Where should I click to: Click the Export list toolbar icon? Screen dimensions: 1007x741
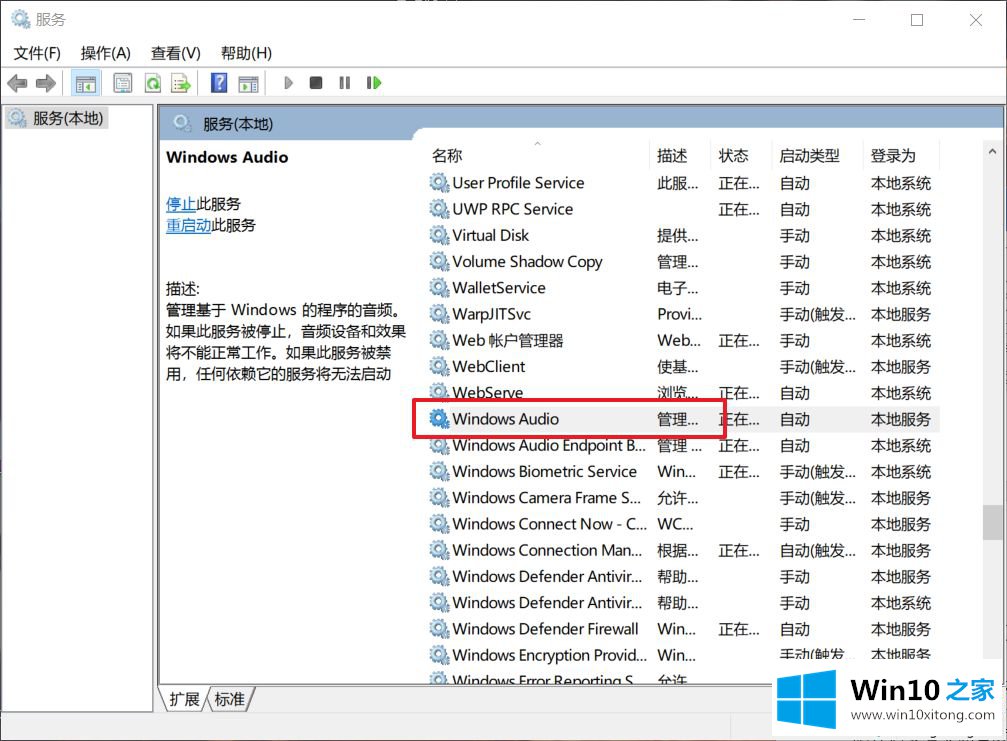click(181, 83)
